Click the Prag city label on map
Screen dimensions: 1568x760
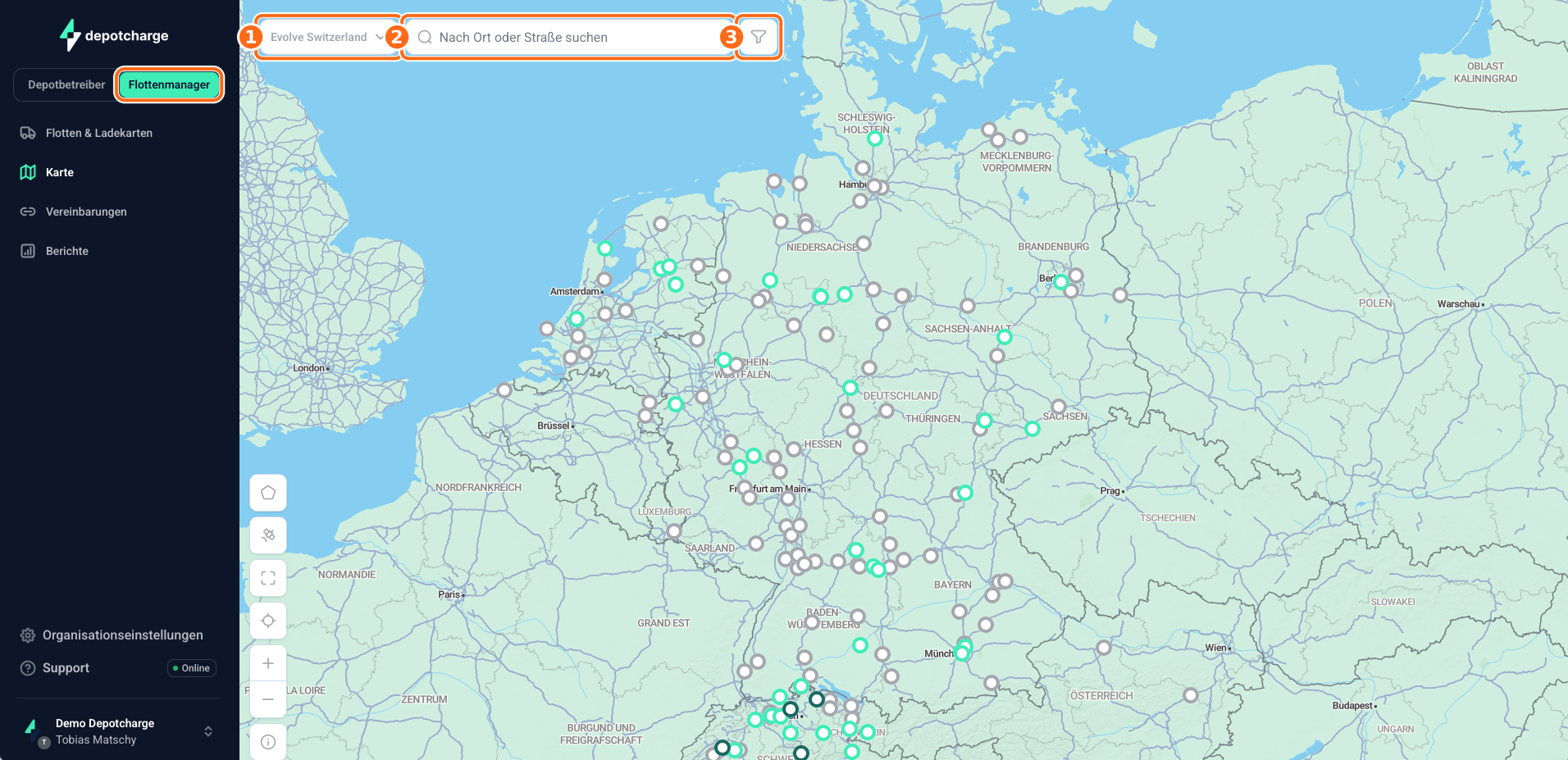tap(1110, 491)
